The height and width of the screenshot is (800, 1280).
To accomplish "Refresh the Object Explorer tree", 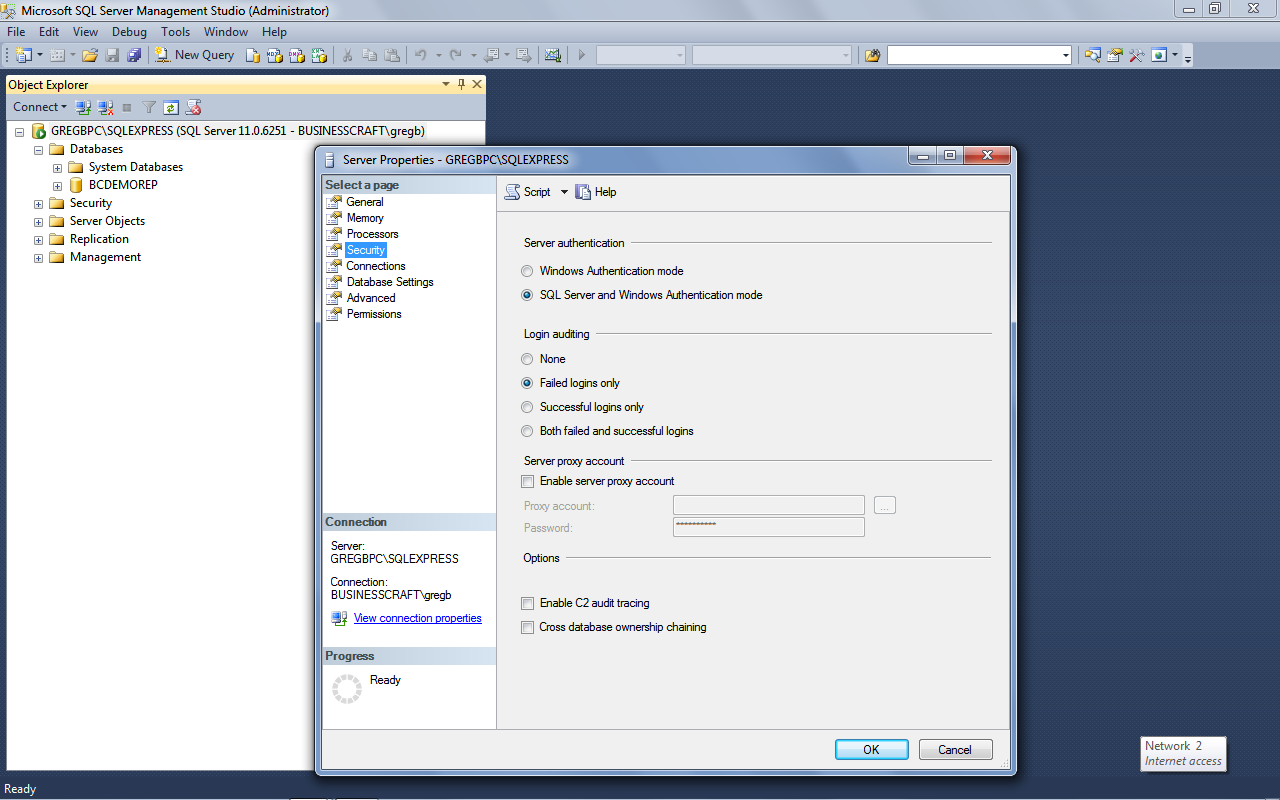I will [x=171, y=107].
